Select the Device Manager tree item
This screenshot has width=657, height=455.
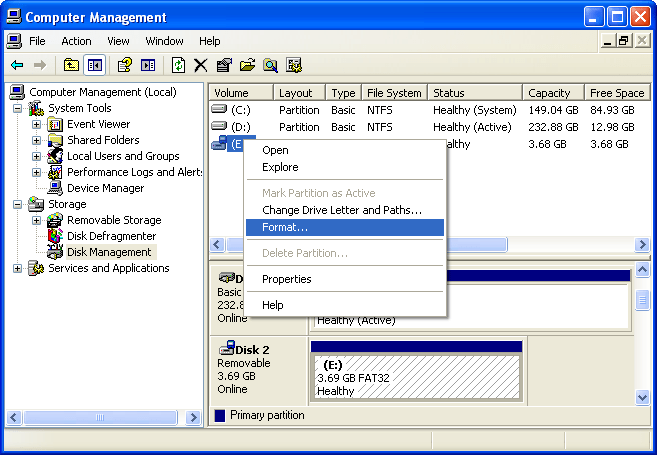pos(106,188)
